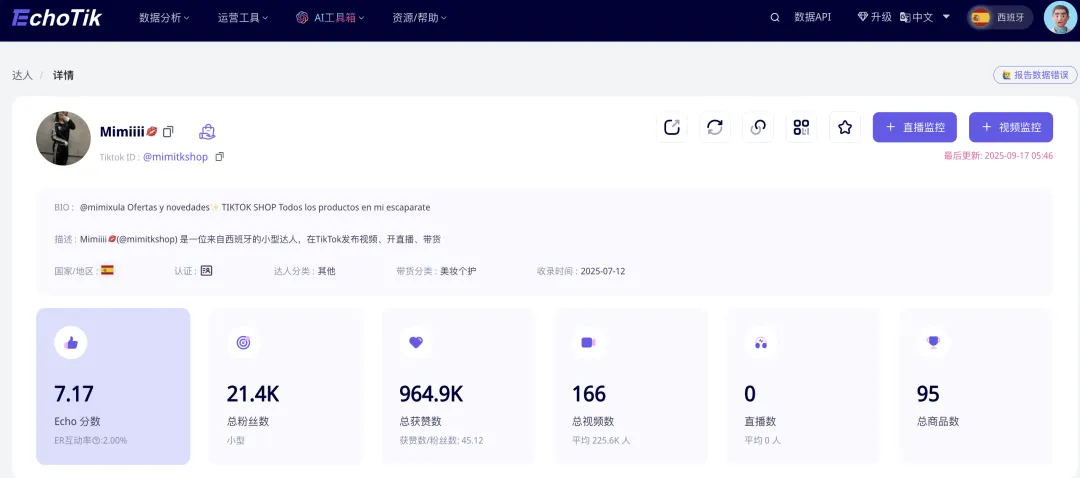Image resolution: width=1080 pixels, height=478 pixels.
Task: Click the total videos camera icon
Action: 588,342
